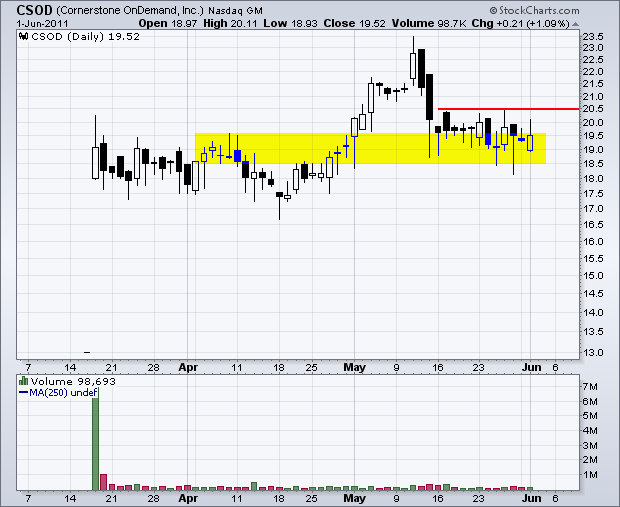Click the company name Cornerstone OnDemand, Inc.

pos(130,10)
